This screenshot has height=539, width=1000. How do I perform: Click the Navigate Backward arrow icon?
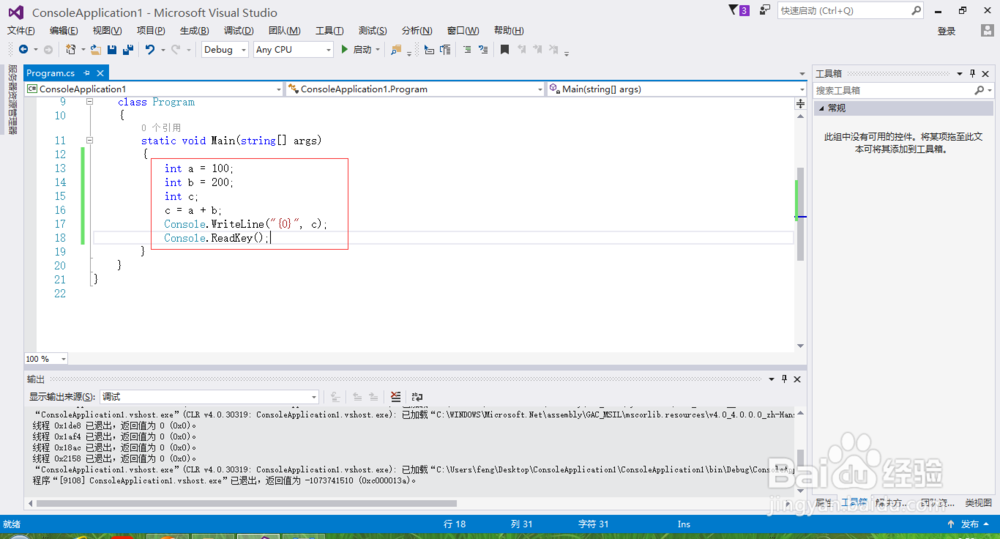(24, 49)
